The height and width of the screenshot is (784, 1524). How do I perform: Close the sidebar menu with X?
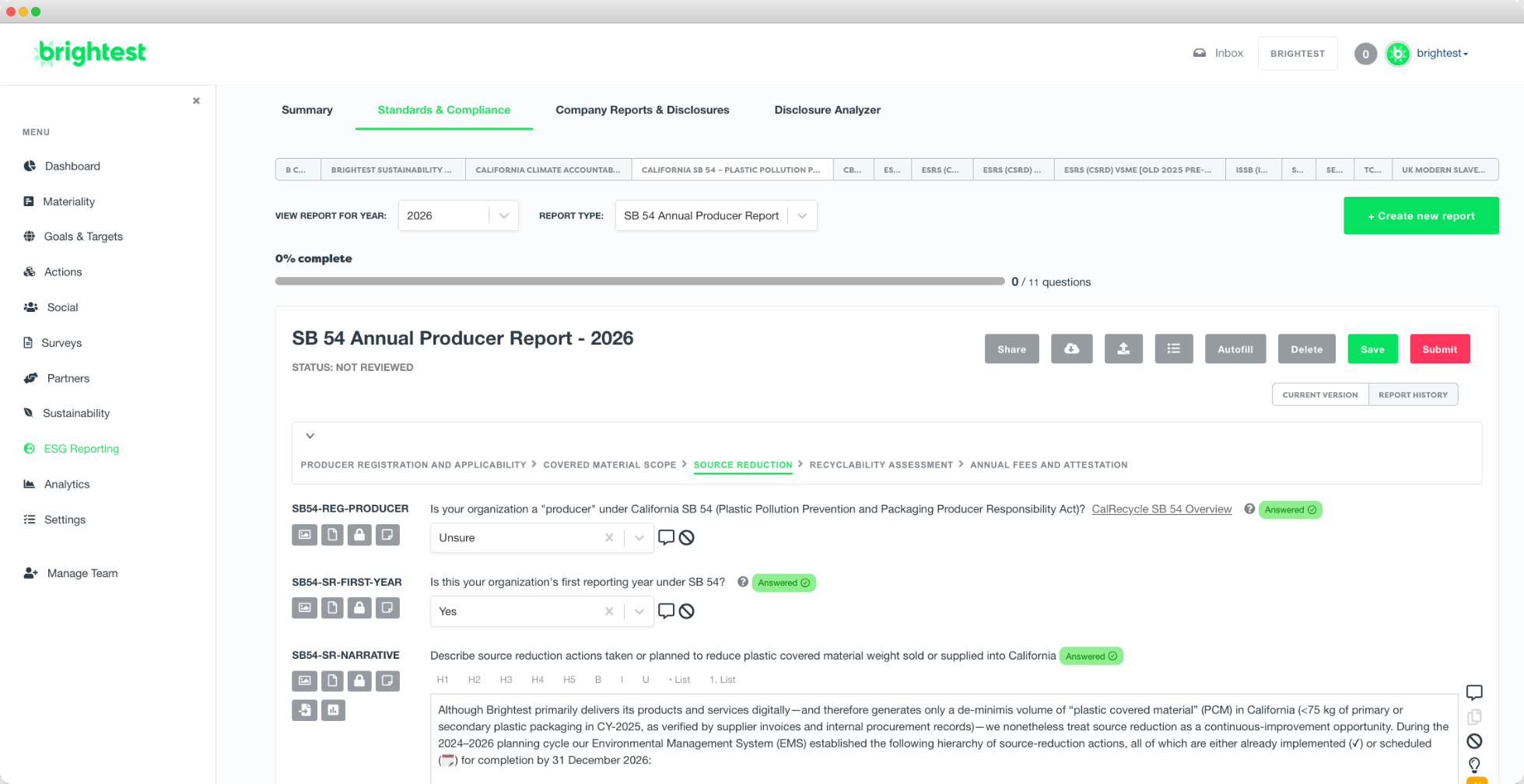(196, 101)
